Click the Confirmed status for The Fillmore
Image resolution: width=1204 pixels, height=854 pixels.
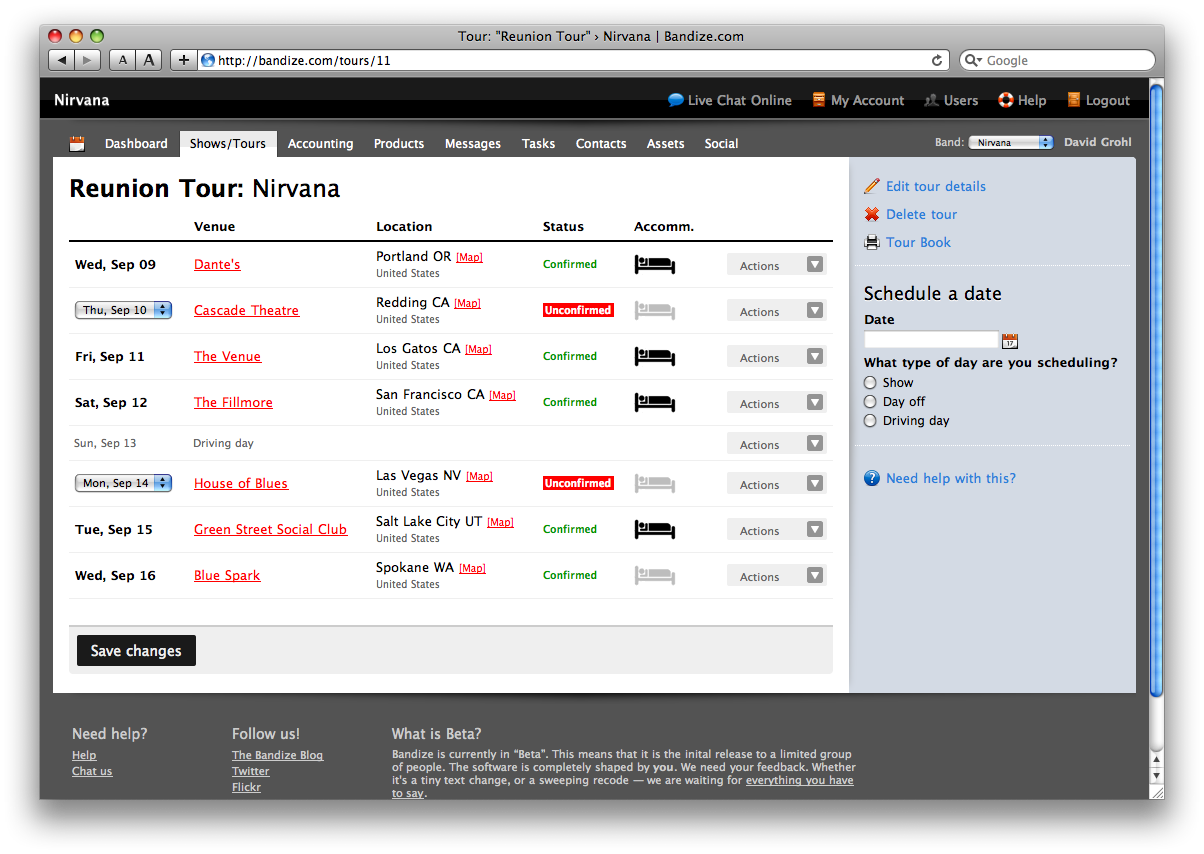[x=570, y=402]
